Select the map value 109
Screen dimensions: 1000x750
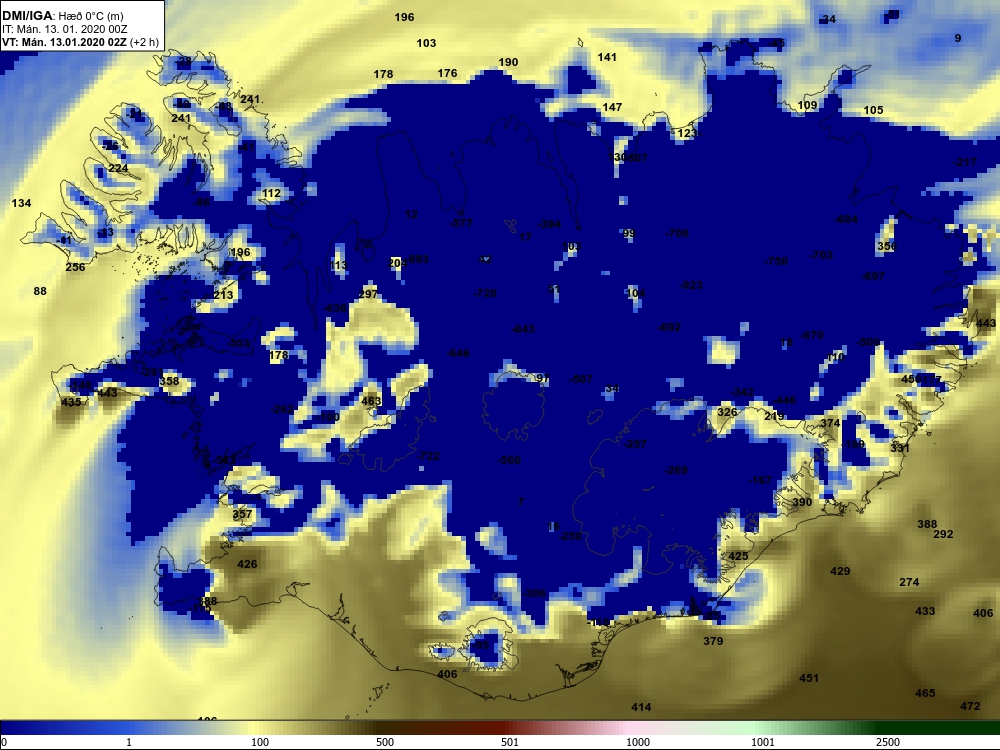click(807, 105)
